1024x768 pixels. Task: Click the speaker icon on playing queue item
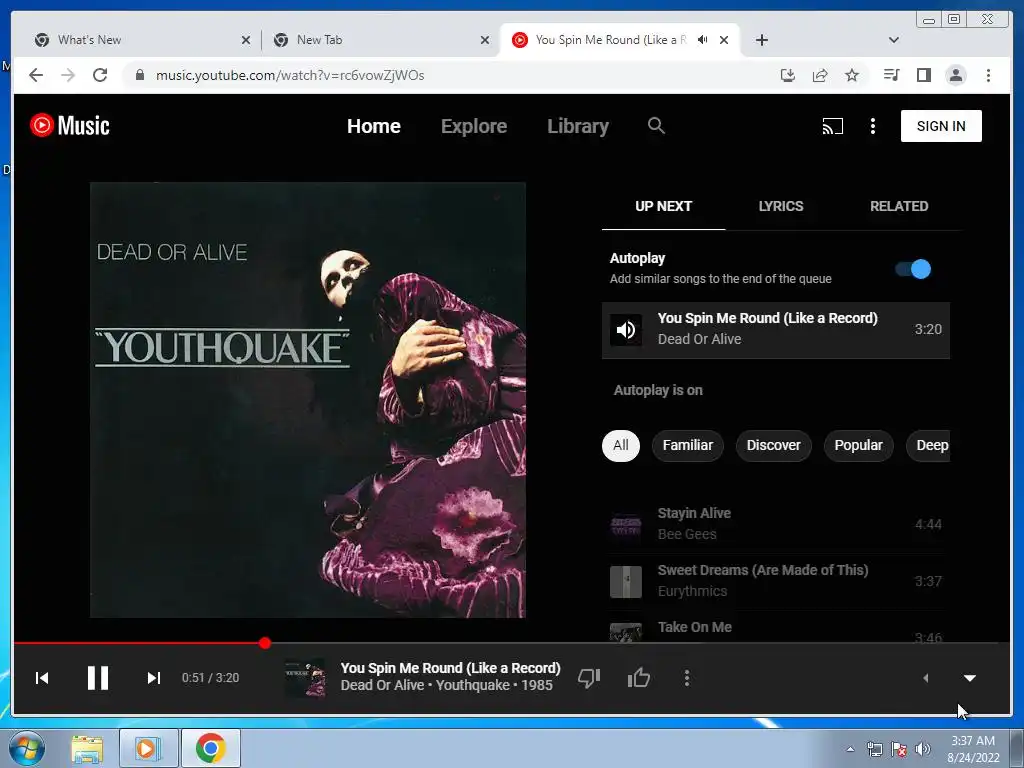[x=626, y=330]
